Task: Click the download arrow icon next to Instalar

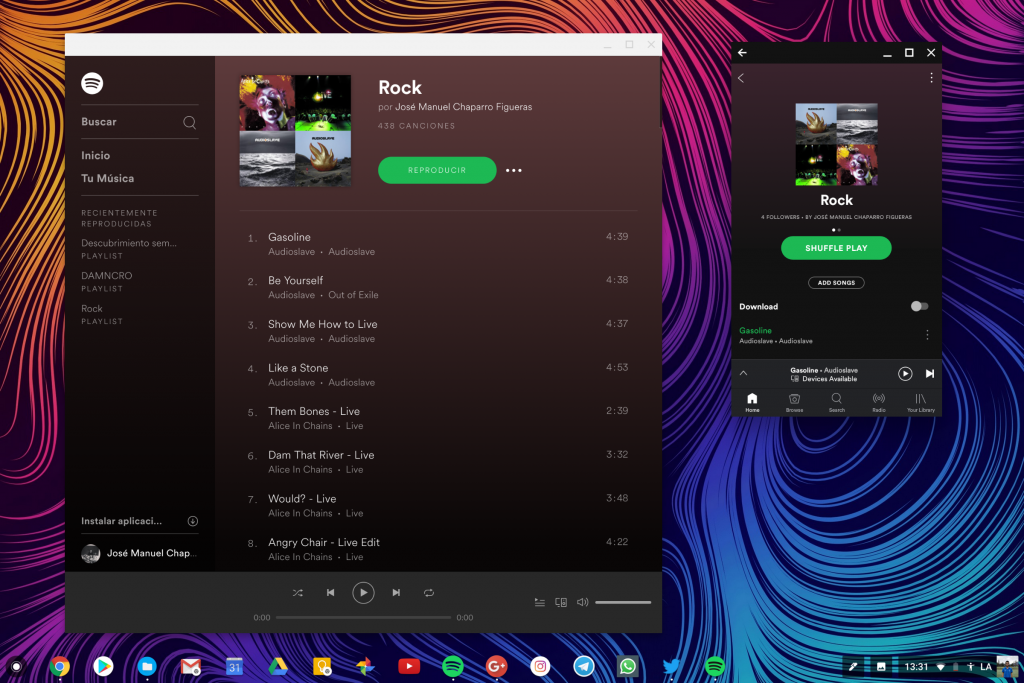Action: [x=193, y=521]
